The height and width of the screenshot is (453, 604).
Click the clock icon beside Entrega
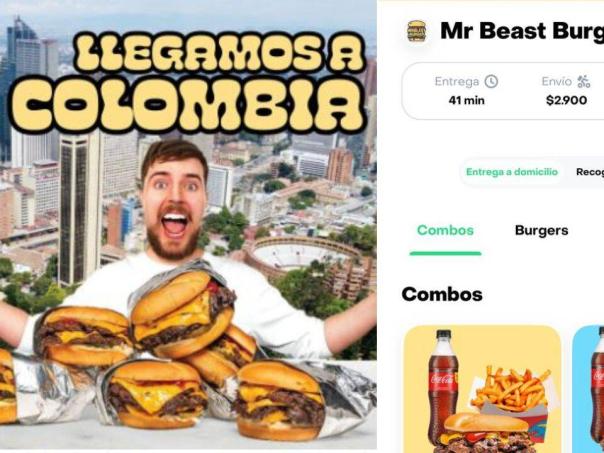[491, 82]
